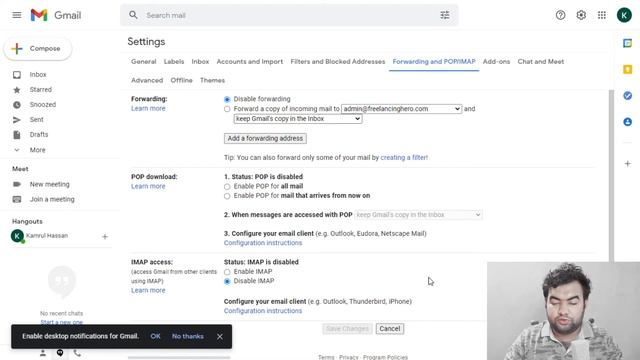The width and height of the screenshot is (640, 360).
Task: Open IMAP access Learn more link
Action: coord(148,290)
